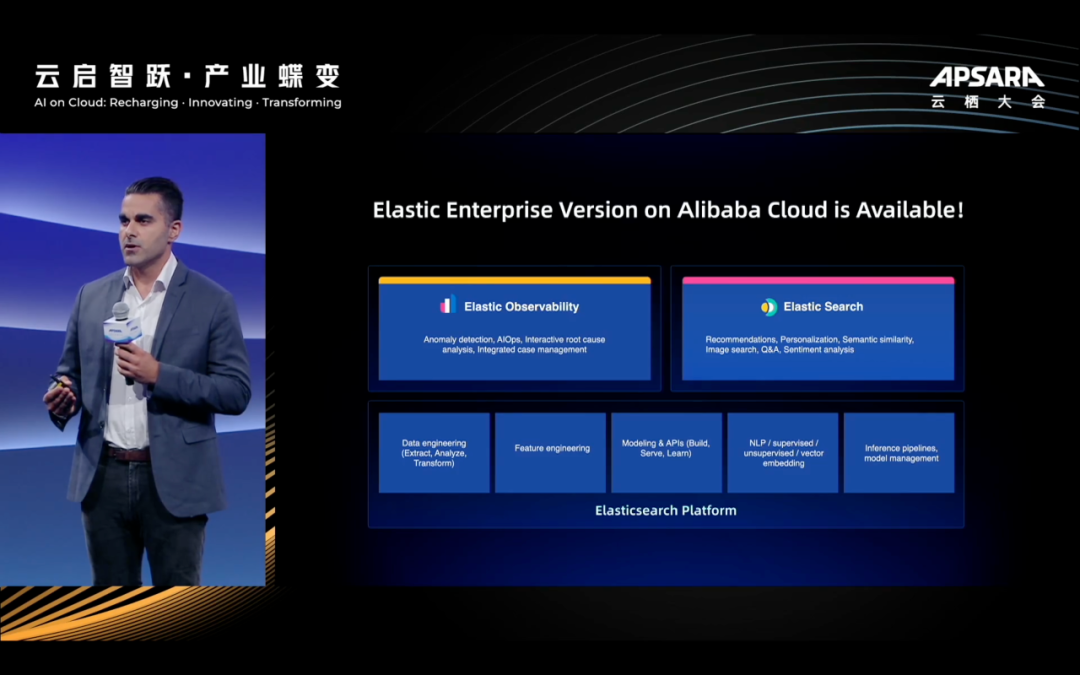Click the Modeling & APIs tile

[666, 453]
